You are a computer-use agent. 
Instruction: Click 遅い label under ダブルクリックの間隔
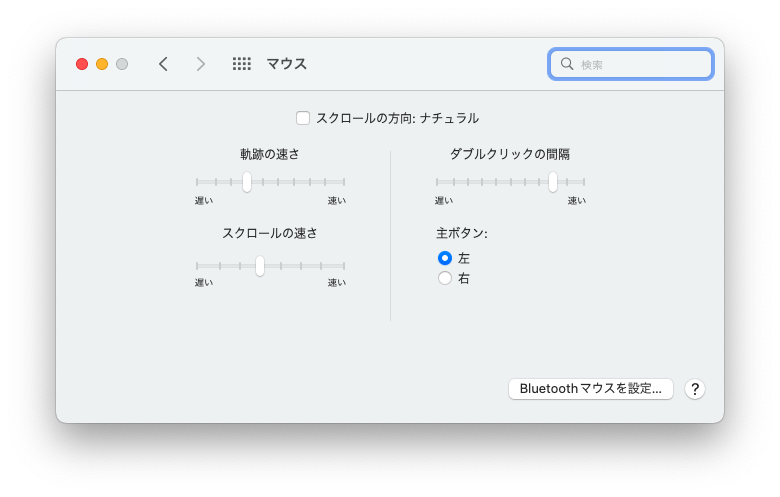coord(444,200)
